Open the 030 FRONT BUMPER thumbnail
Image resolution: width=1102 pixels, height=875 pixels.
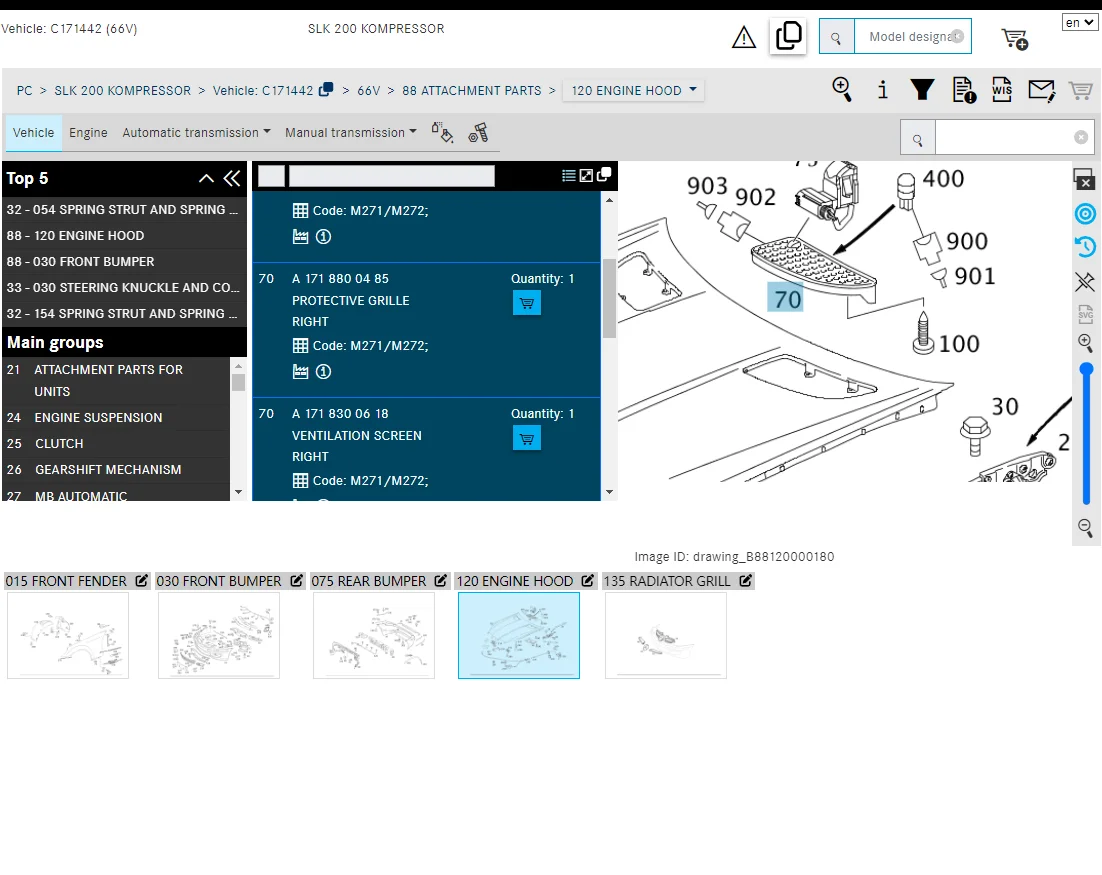[x=219, y=635]
